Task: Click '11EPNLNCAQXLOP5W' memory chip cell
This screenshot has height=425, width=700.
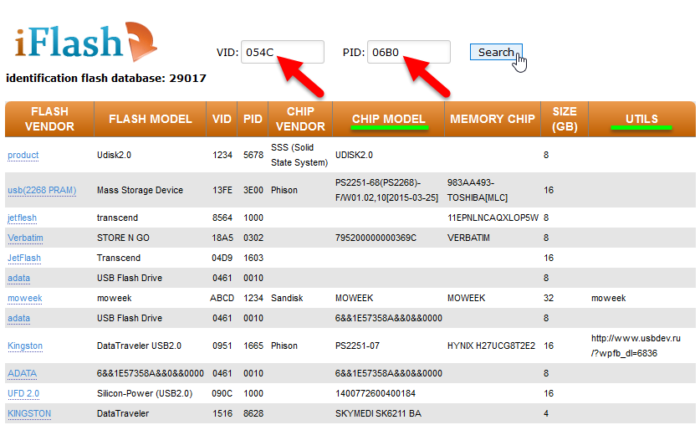Action: [493, 218]
